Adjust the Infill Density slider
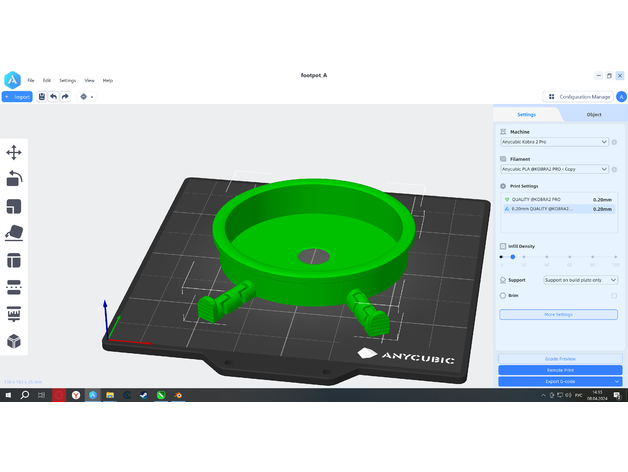The image size is (628, 472). (513, 257)
